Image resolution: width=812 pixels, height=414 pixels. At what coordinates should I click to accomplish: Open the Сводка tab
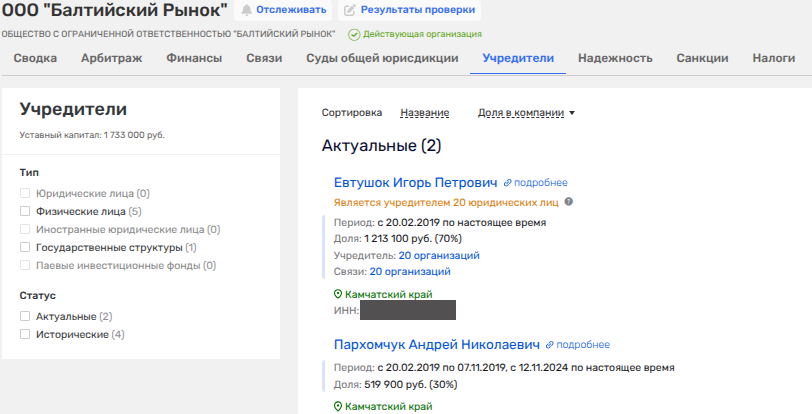[35, 58]
